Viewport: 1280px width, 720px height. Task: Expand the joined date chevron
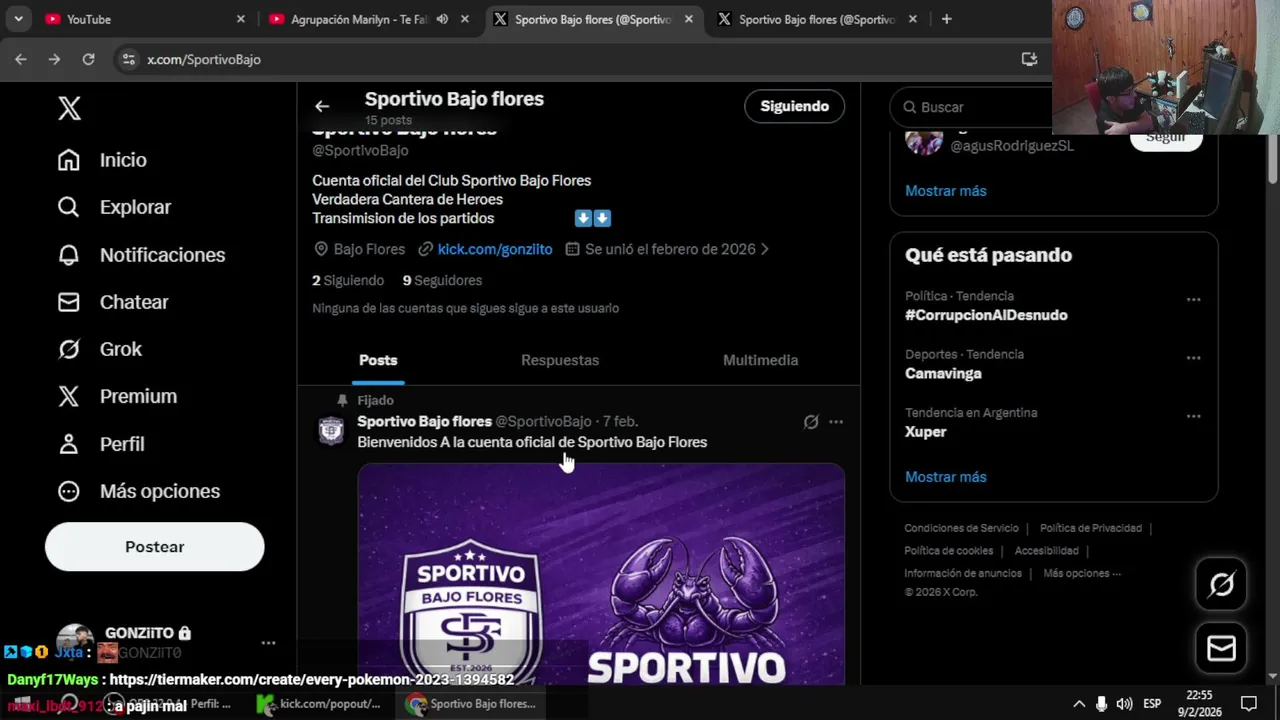point(765,249)
